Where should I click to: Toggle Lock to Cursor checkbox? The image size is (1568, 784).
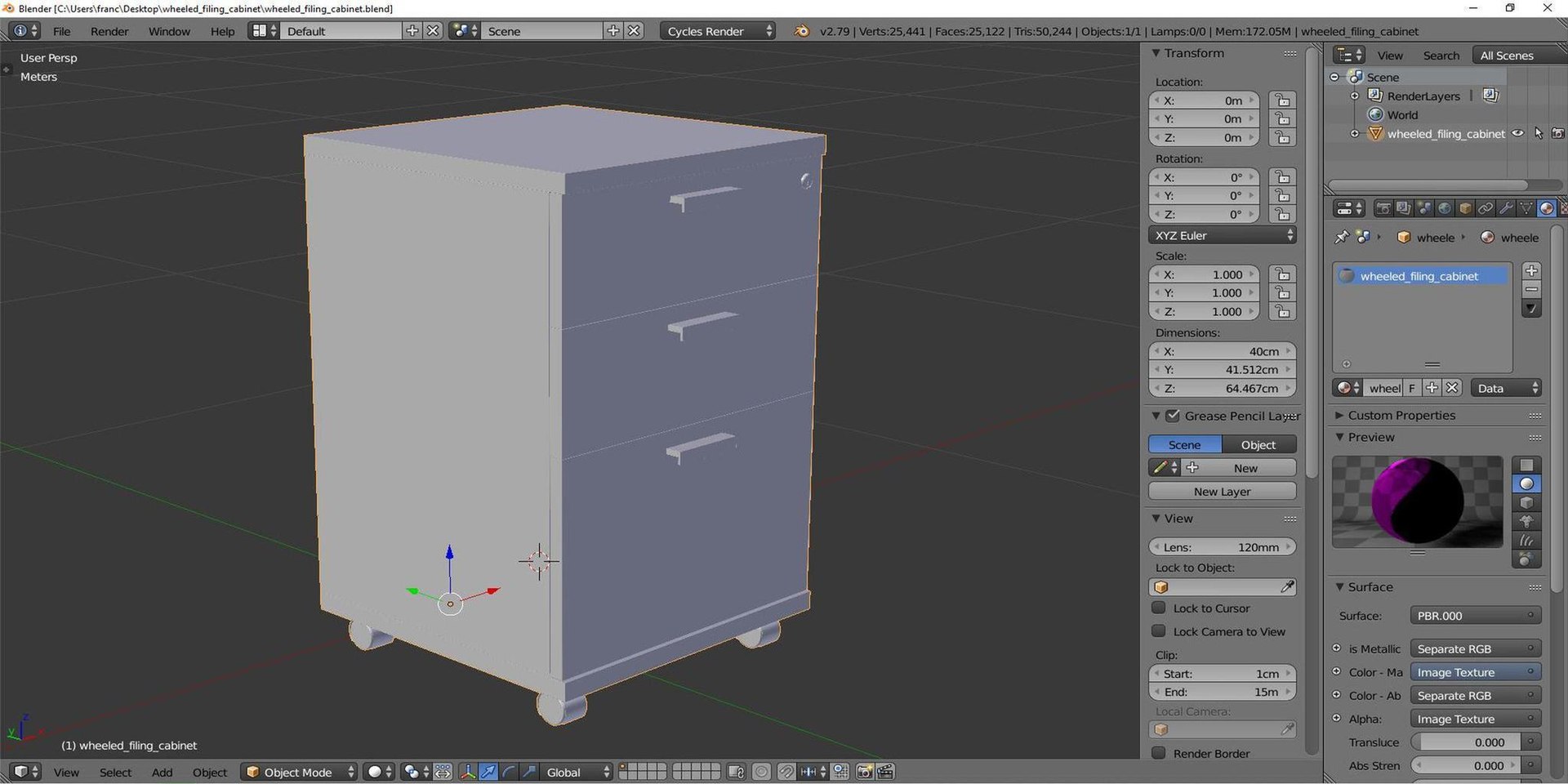[1158, 608]
